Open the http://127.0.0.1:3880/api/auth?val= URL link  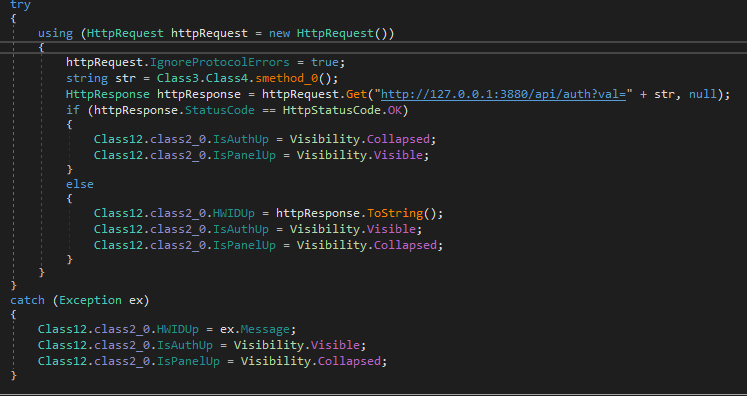[503, 94]
